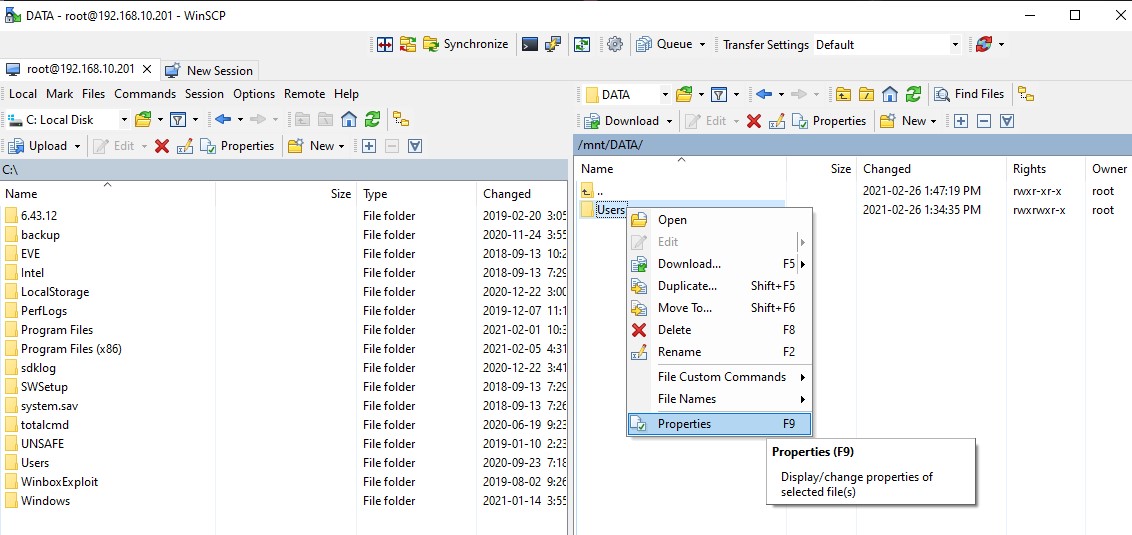Screen dimensions: 1132x535
Task: Click the Compare Directories icon
Action: coord(386,44)
